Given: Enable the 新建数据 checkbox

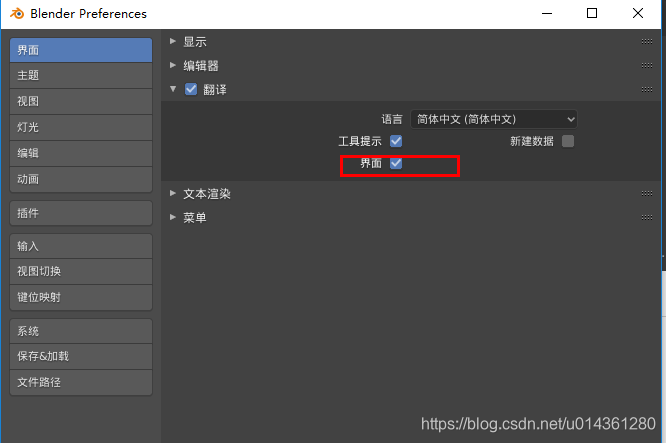Looking at the screenshot, I should [568, 141].
